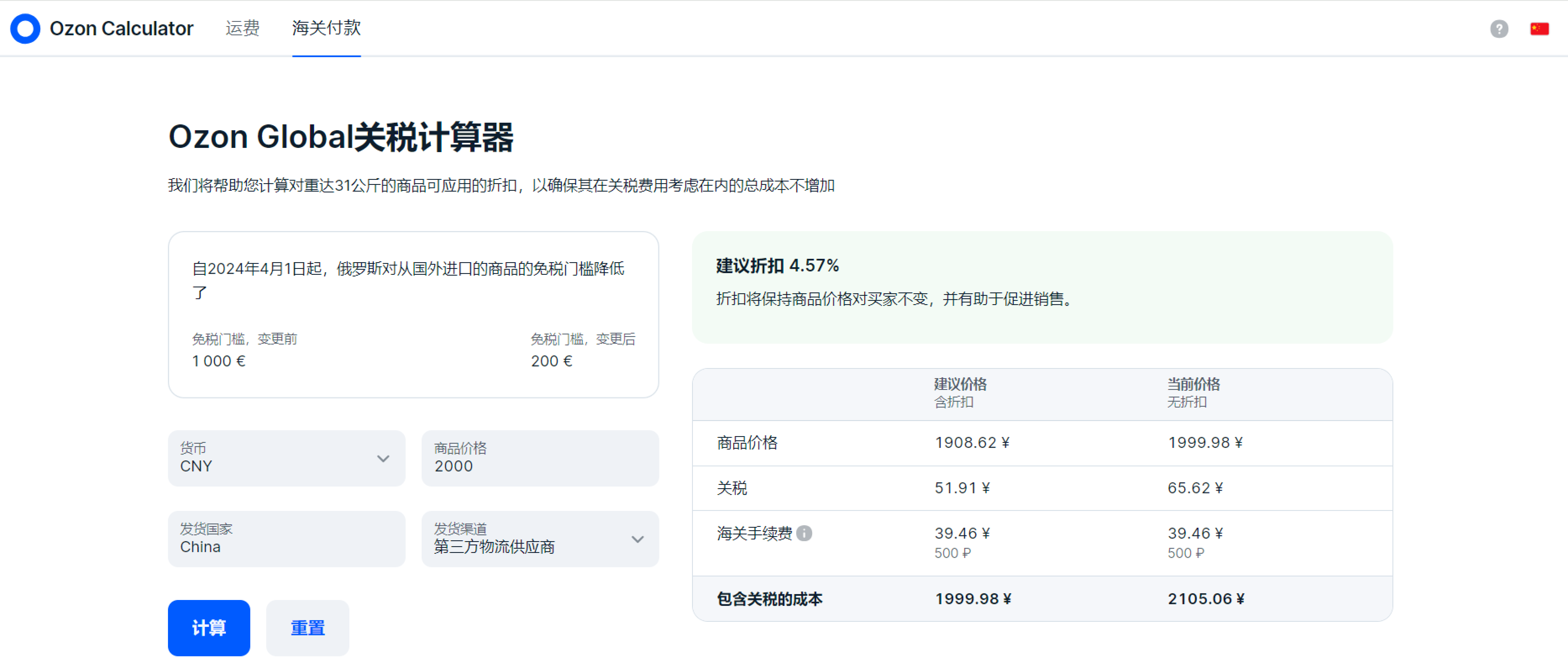Click suggested customs duty 51.91 ¥
The height and width of the screenshot is (663, 1568).
coord(962,488)
